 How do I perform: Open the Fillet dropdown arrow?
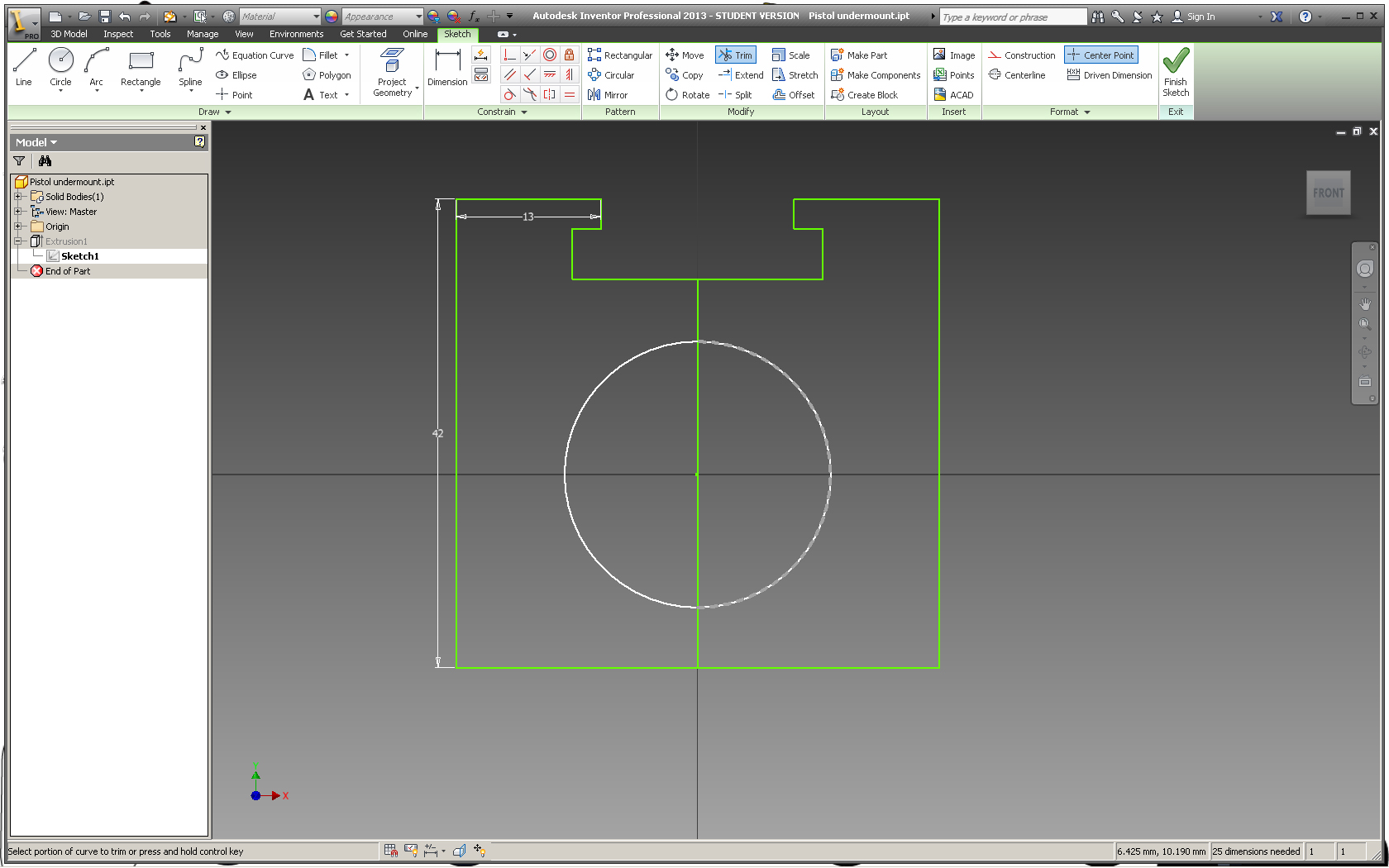(x=347, y=55)
